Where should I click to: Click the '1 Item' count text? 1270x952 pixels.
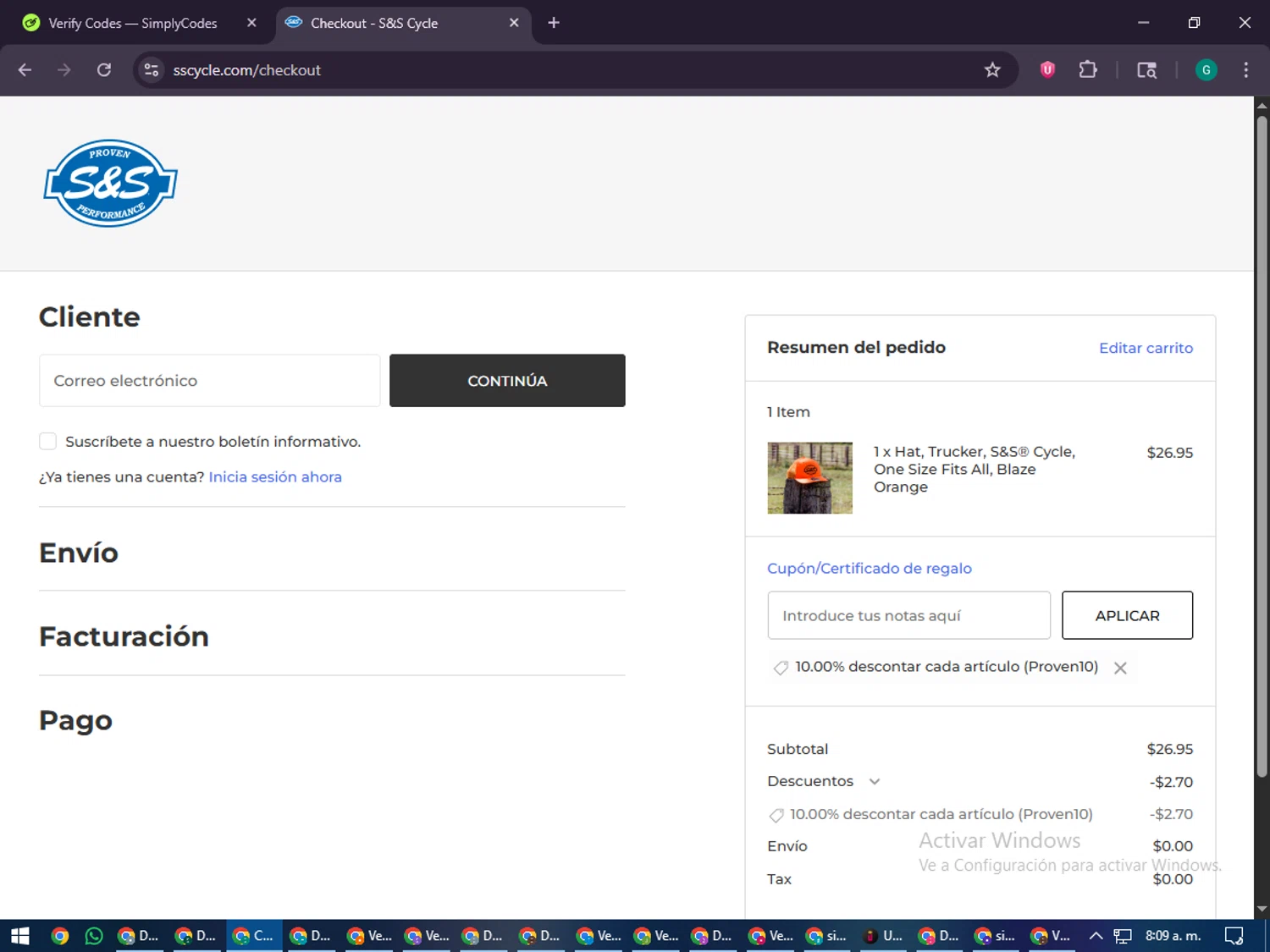point(788,412)
